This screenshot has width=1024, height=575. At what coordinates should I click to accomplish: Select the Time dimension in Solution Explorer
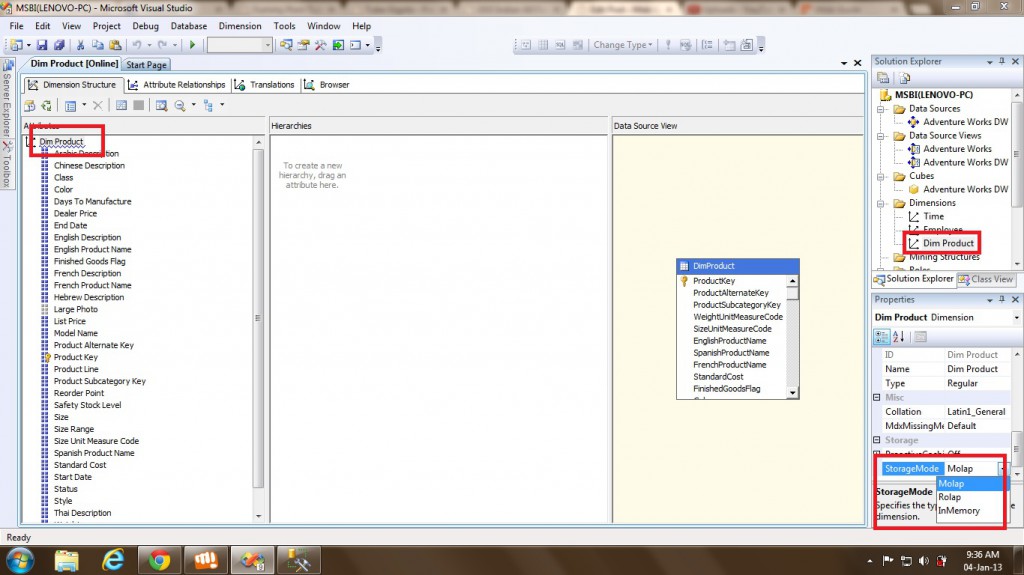932,216
